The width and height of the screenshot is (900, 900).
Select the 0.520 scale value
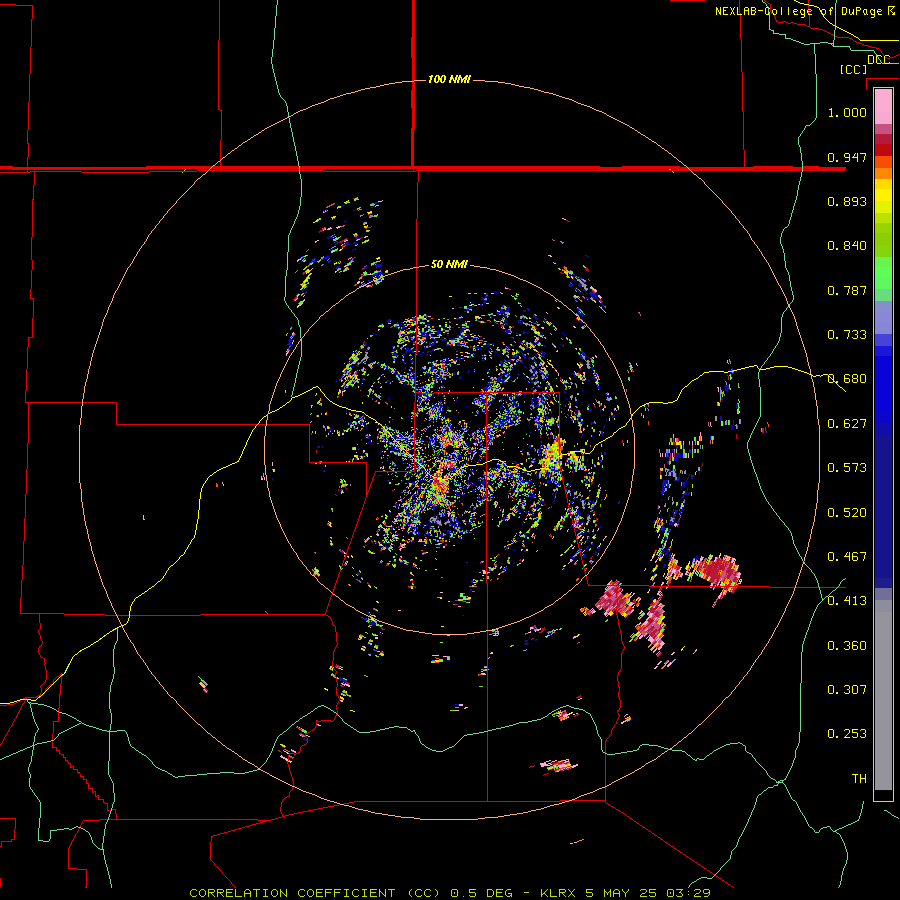click(x=847, y=513)
